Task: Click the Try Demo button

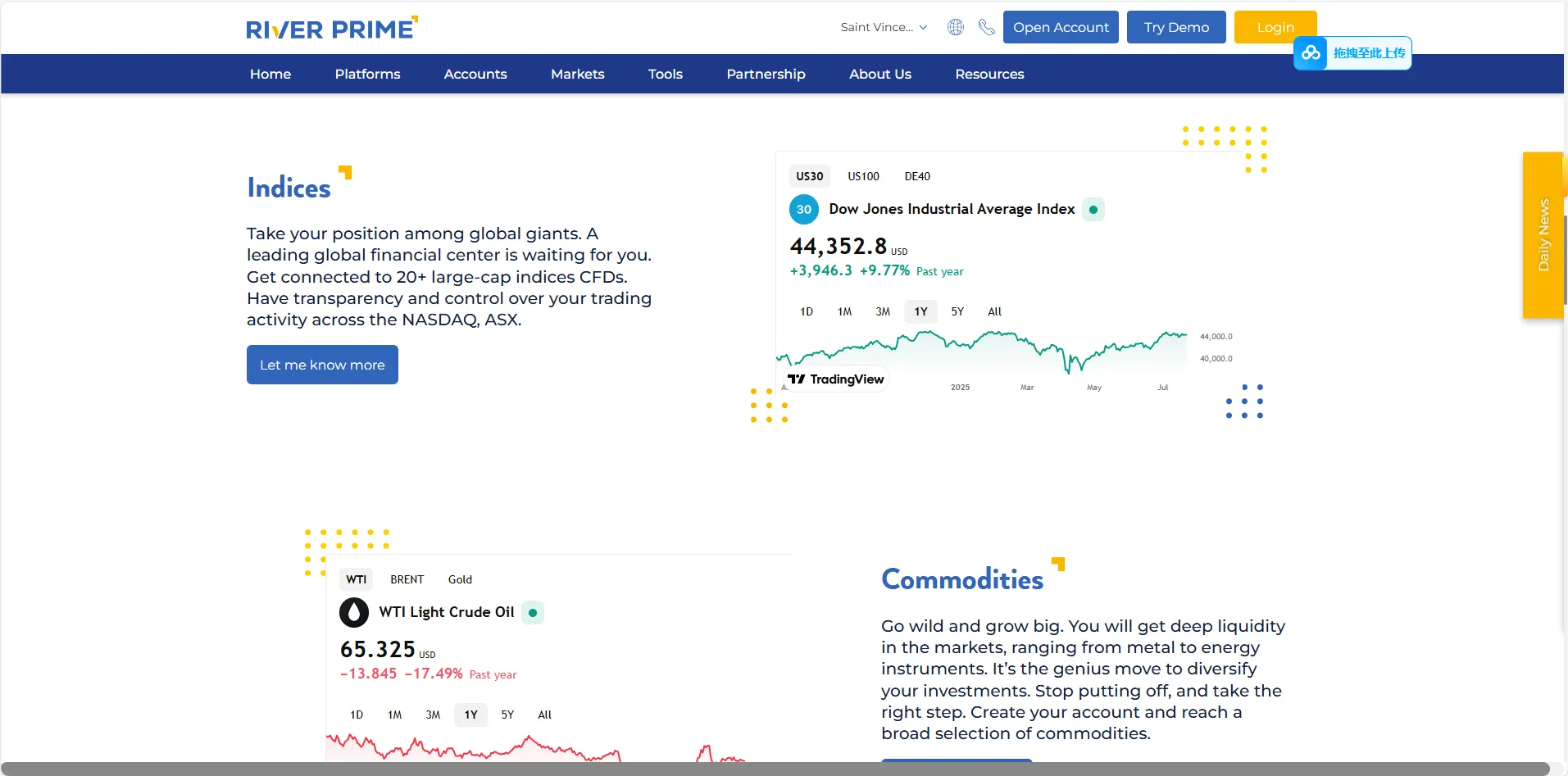Action: tap(1176, 27)
